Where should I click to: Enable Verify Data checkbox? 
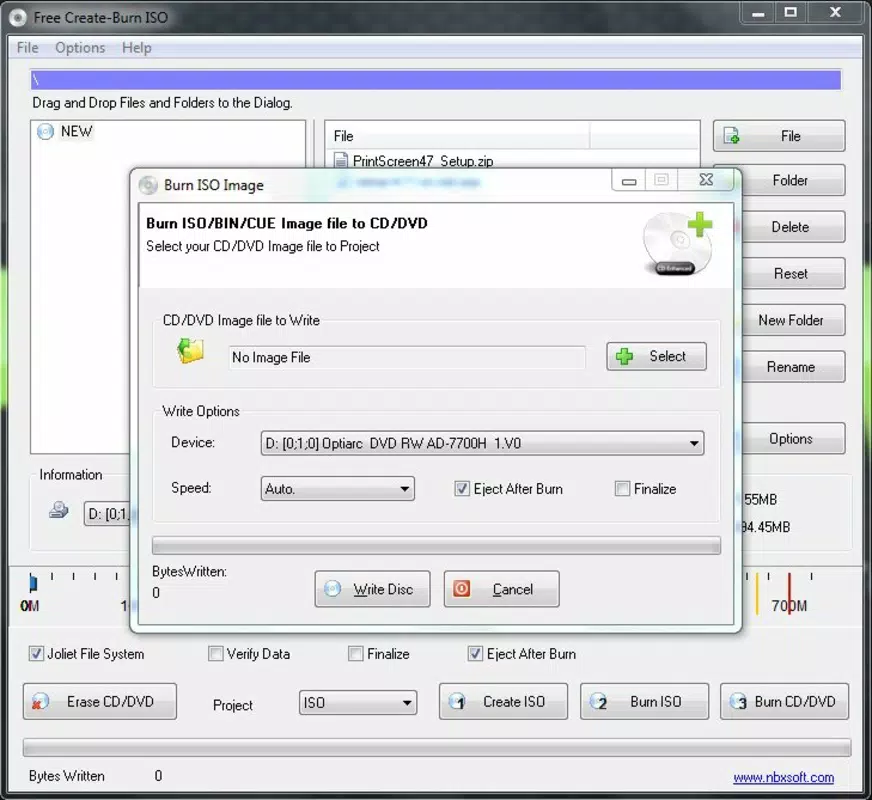pos(215,654)
